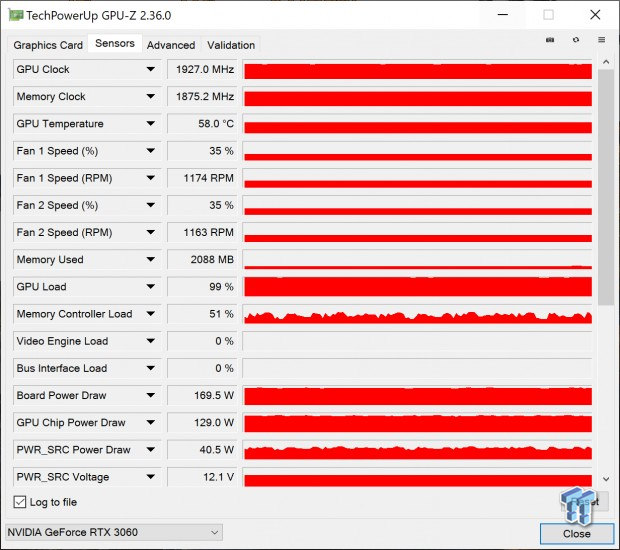Screen dimensions: 620x550
Task: Close GPU-Z with the title bar X
Action: [x=595, y=15]
